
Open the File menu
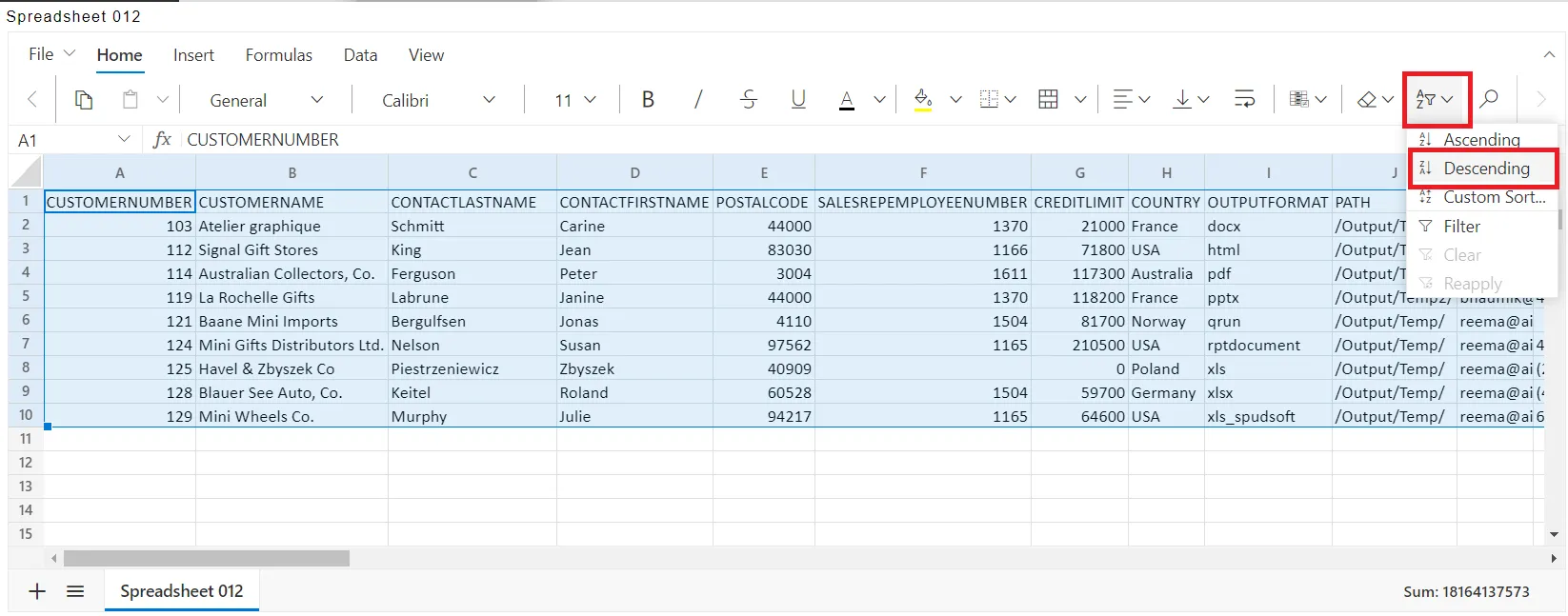tap(50, 54)
